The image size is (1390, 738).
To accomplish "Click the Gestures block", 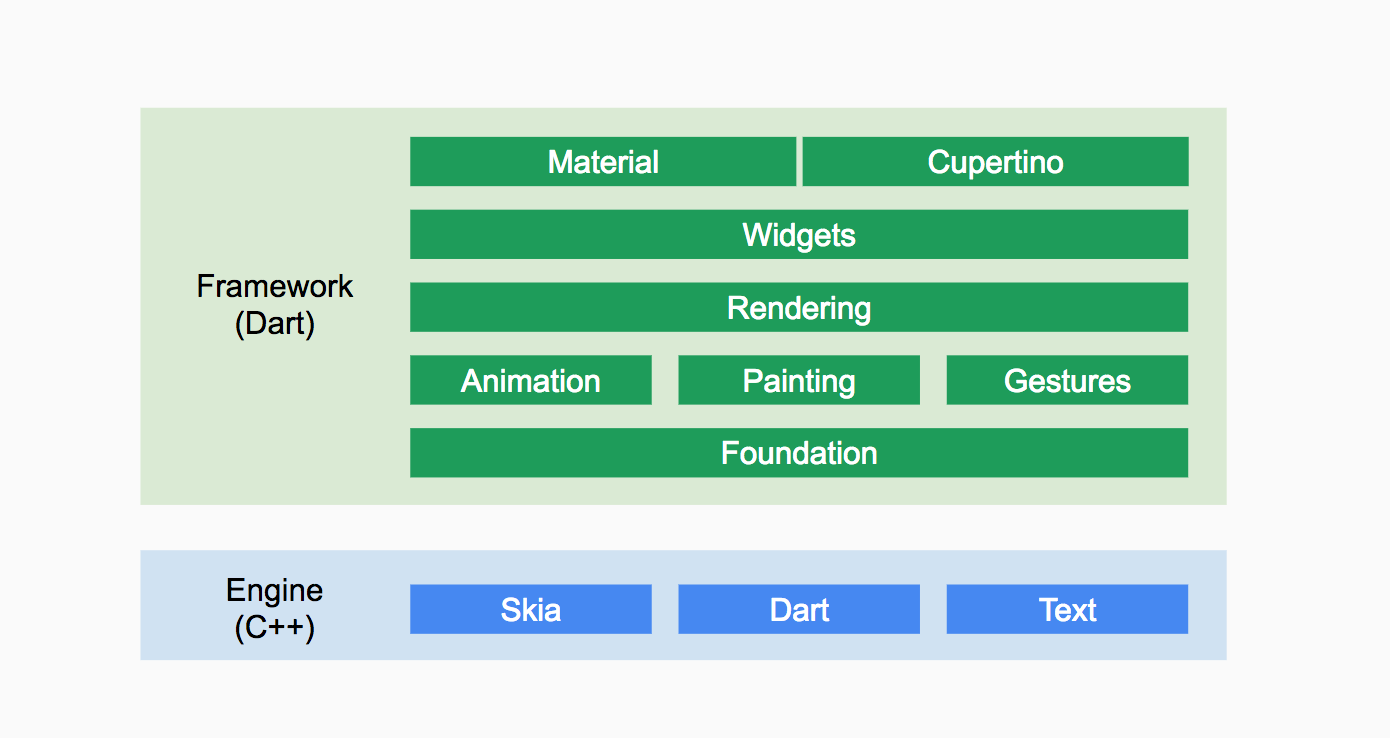I will pos(1067,380).
